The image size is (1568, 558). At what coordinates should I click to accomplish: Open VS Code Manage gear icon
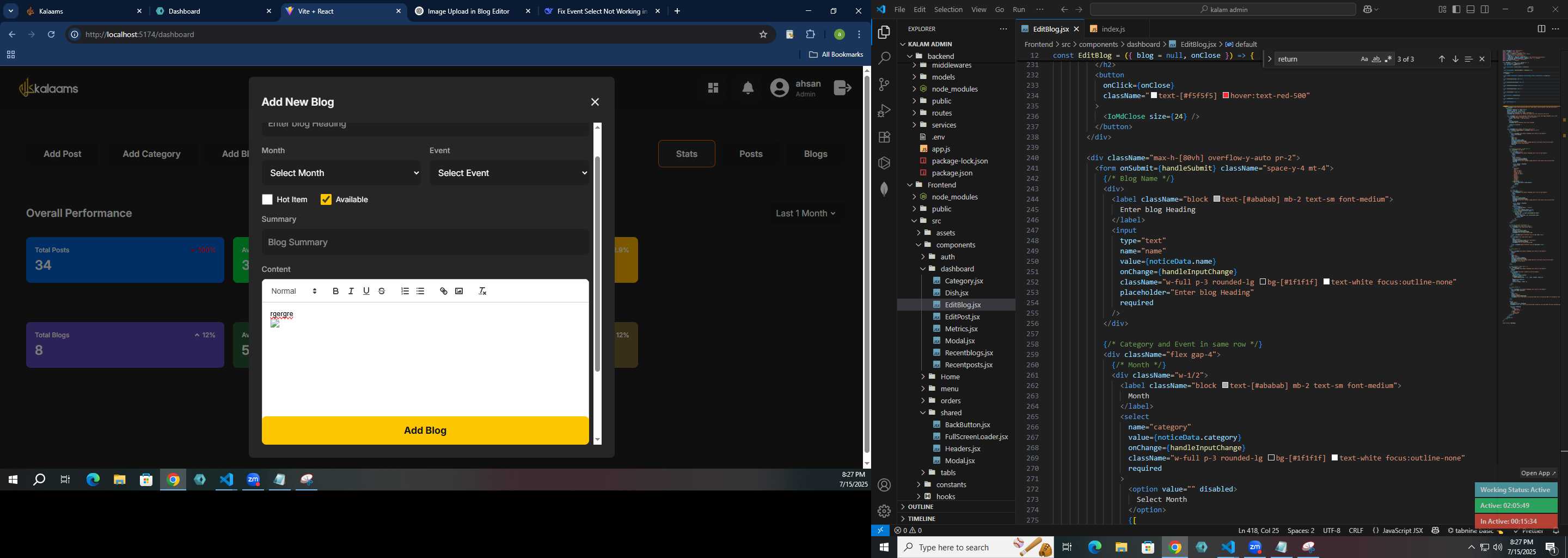pyautogui.click(x=884, y=511)
